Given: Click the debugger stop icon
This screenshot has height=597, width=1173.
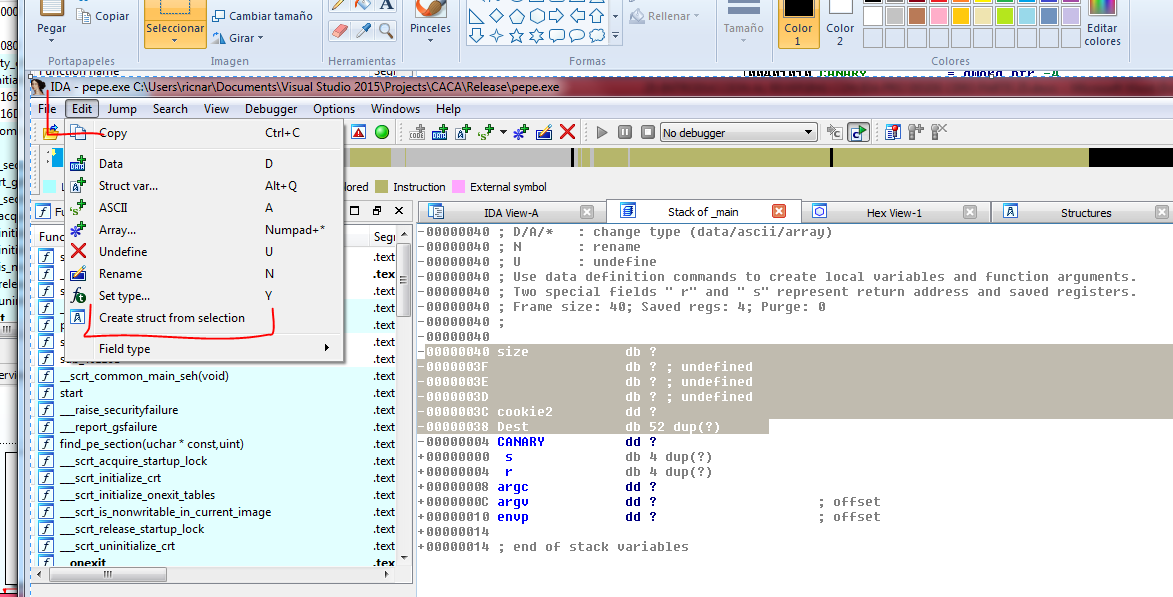Looking at the screenshot, I should click(648, 132).
